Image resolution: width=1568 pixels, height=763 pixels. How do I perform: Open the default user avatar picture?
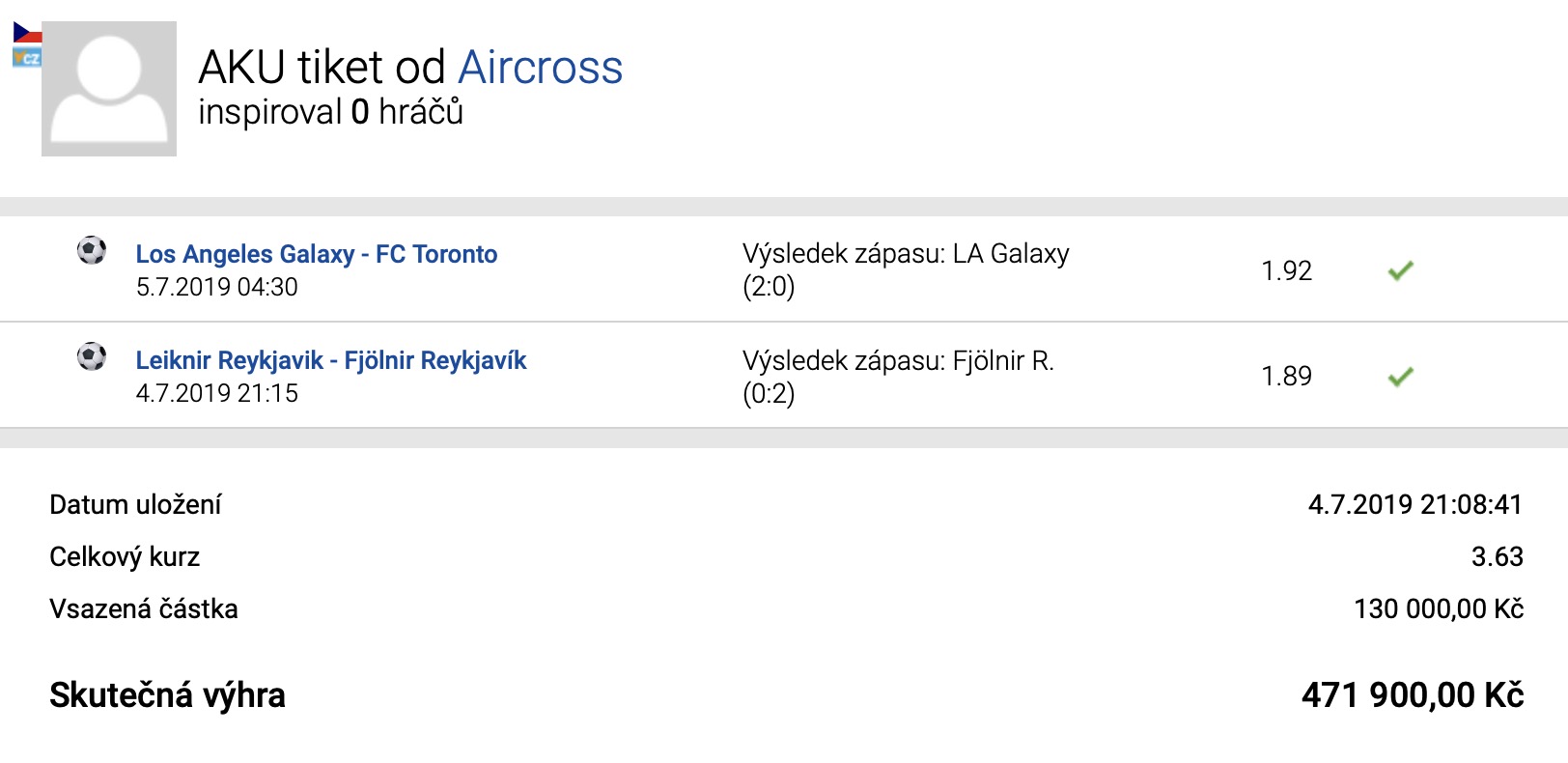[109, 89]
